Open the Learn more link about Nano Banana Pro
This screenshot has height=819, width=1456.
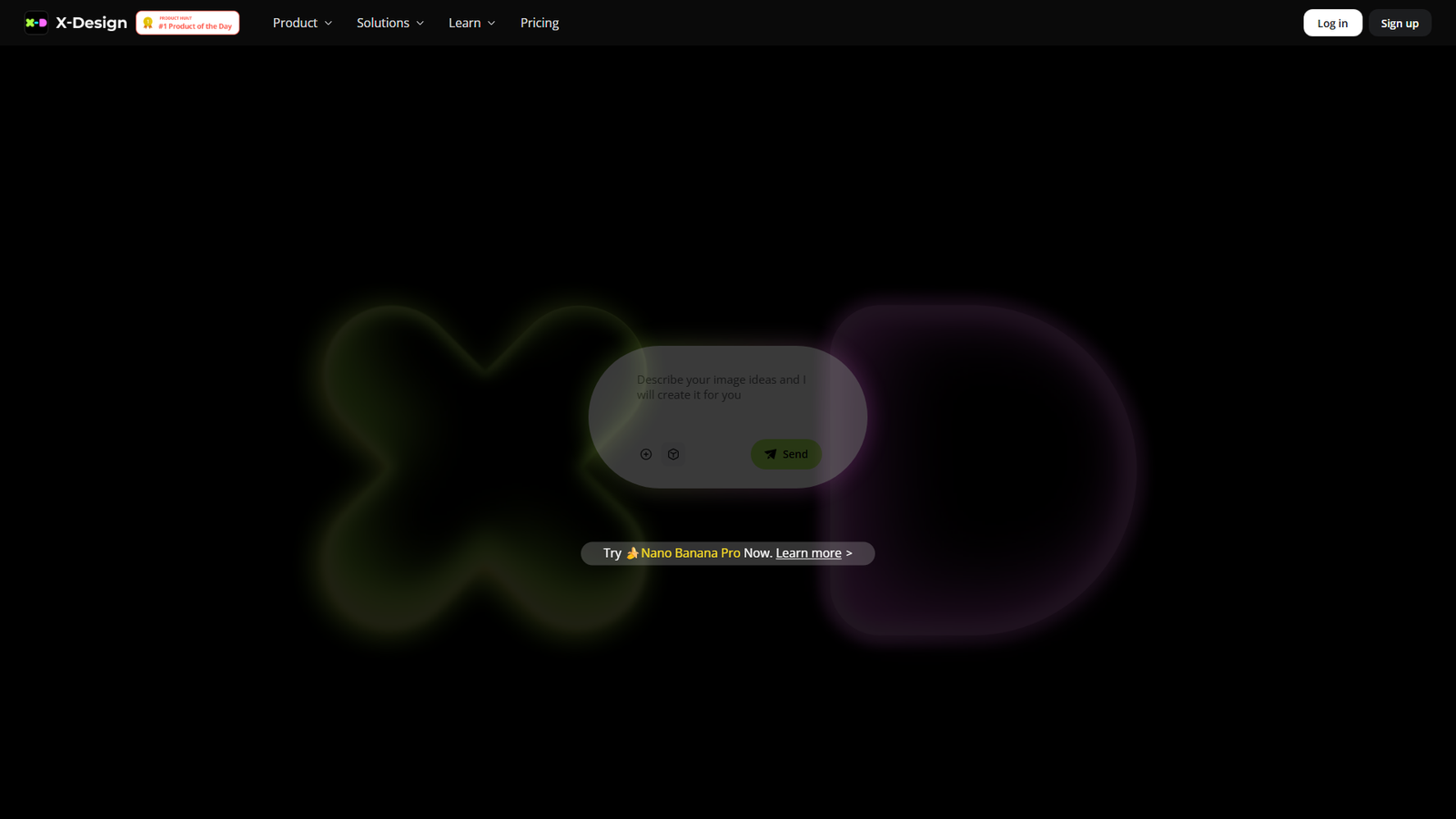[807, 552]
